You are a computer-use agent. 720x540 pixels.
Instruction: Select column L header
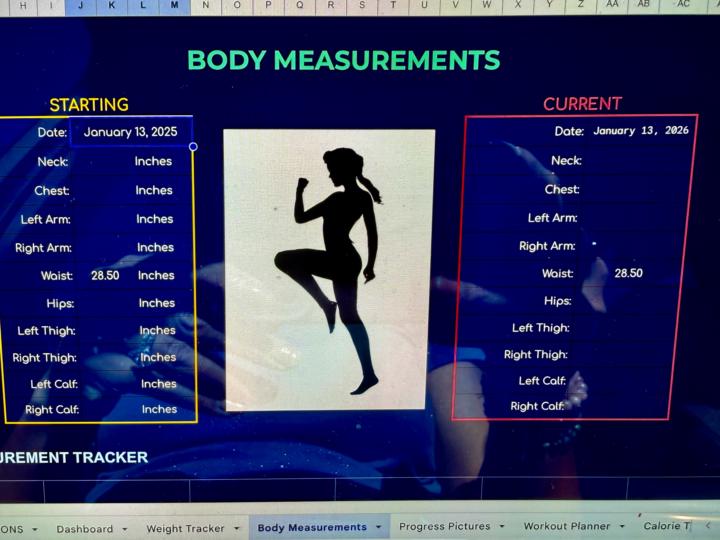tap(143, 6)
